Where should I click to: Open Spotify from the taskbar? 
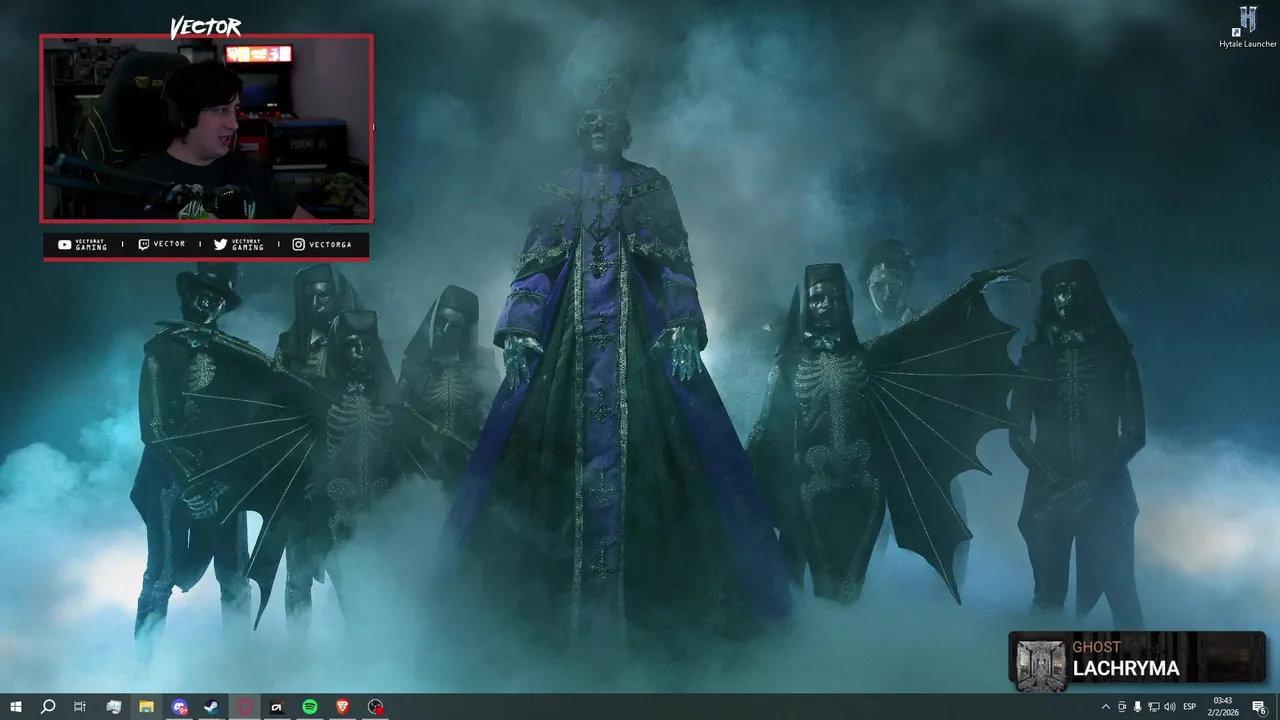(310, 707)
